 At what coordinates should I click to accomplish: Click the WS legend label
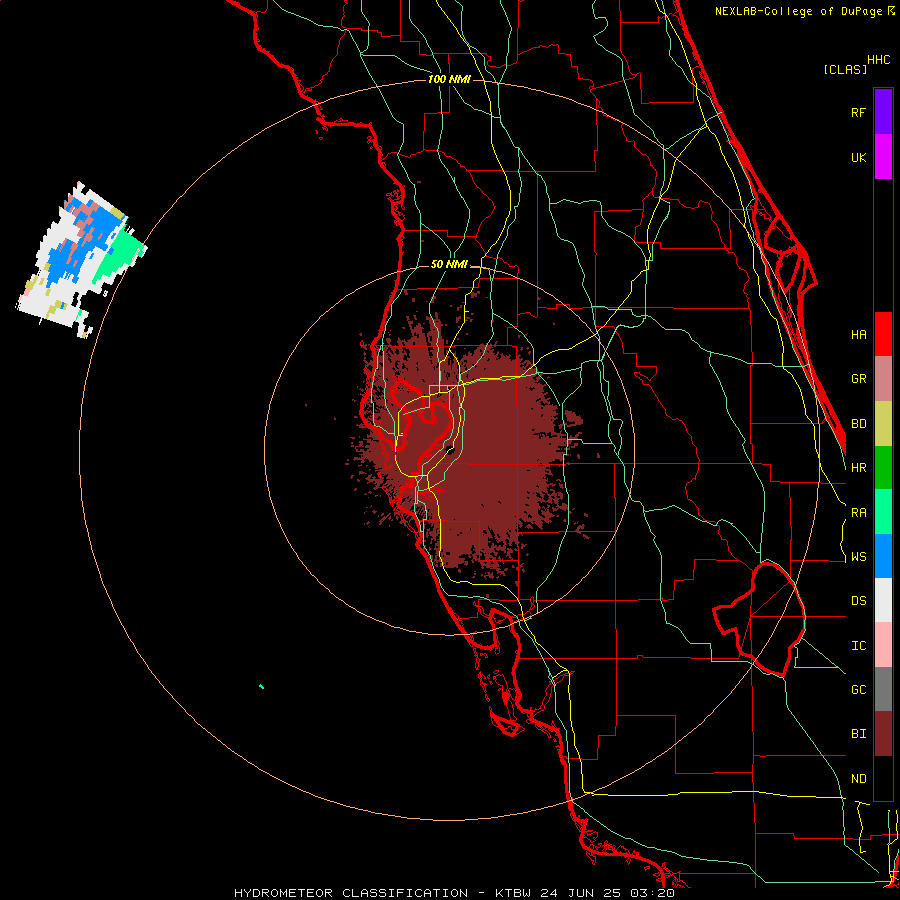tap(858, 557)
